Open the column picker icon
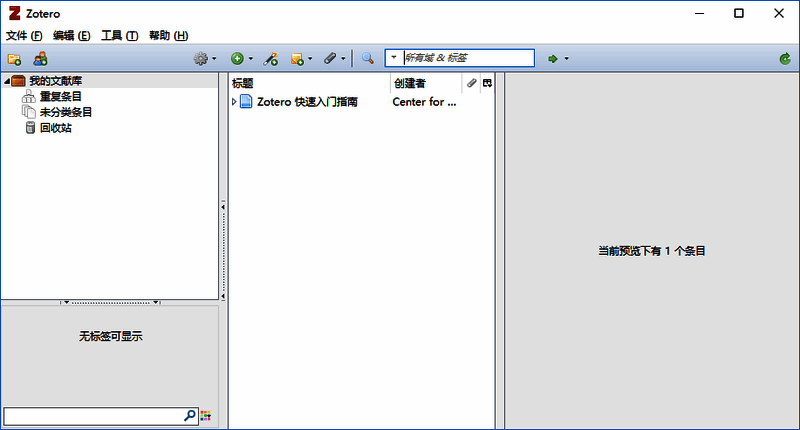 487,83
